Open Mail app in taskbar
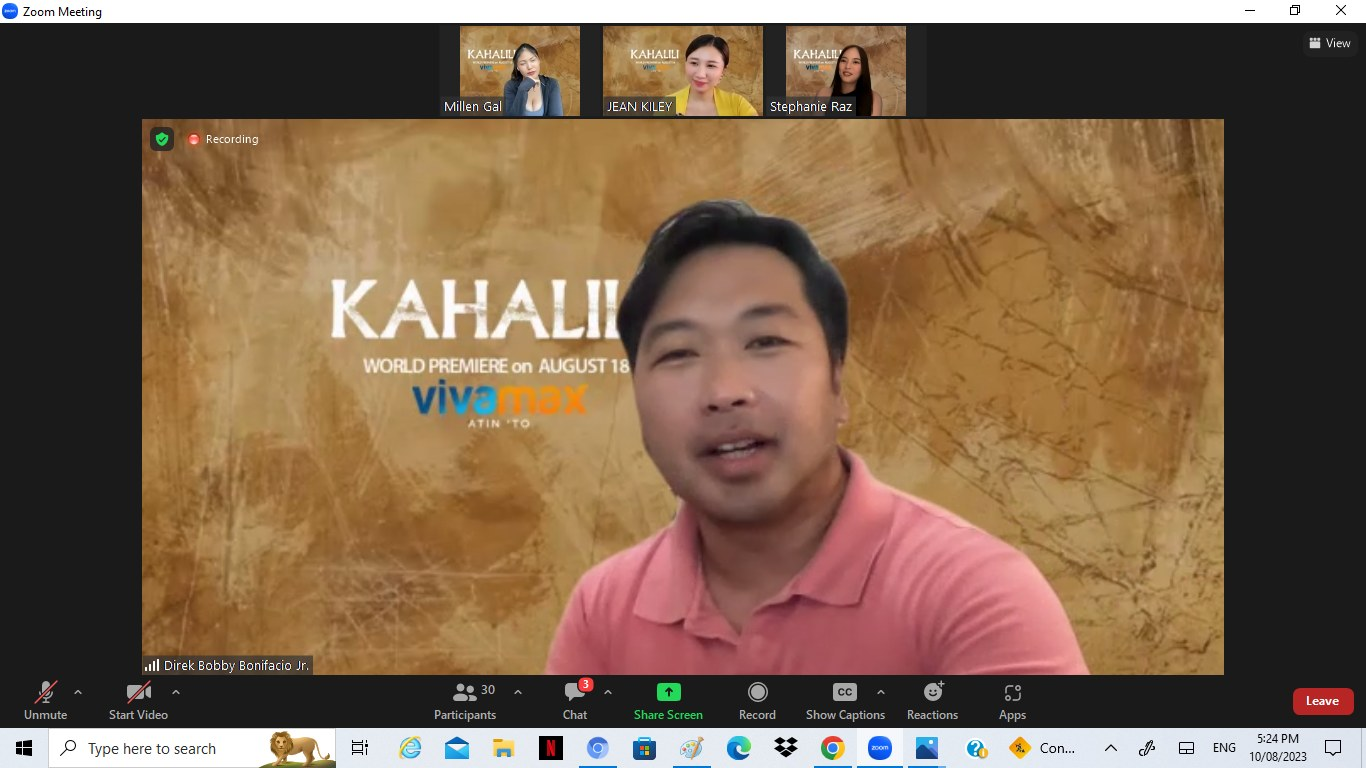 [x=457, y=748]
